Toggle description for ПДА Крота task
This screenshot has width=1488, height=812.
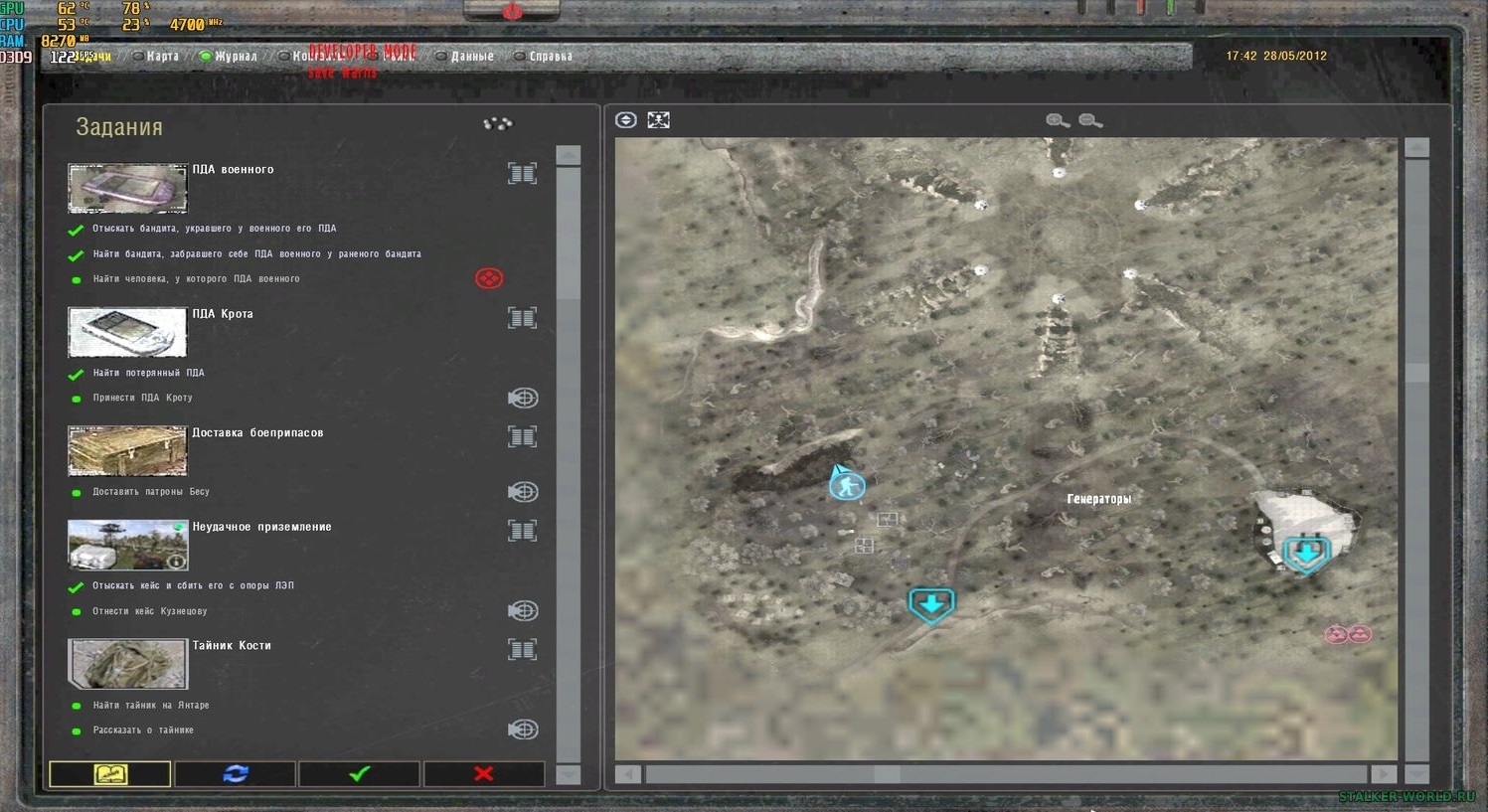(x=523, y=318)
